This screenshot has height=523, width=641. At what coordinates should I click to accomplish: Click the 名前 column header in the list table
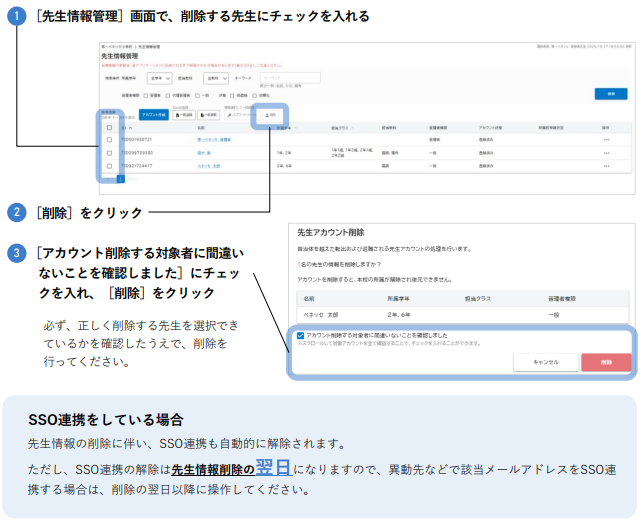[x=201, y=128]
